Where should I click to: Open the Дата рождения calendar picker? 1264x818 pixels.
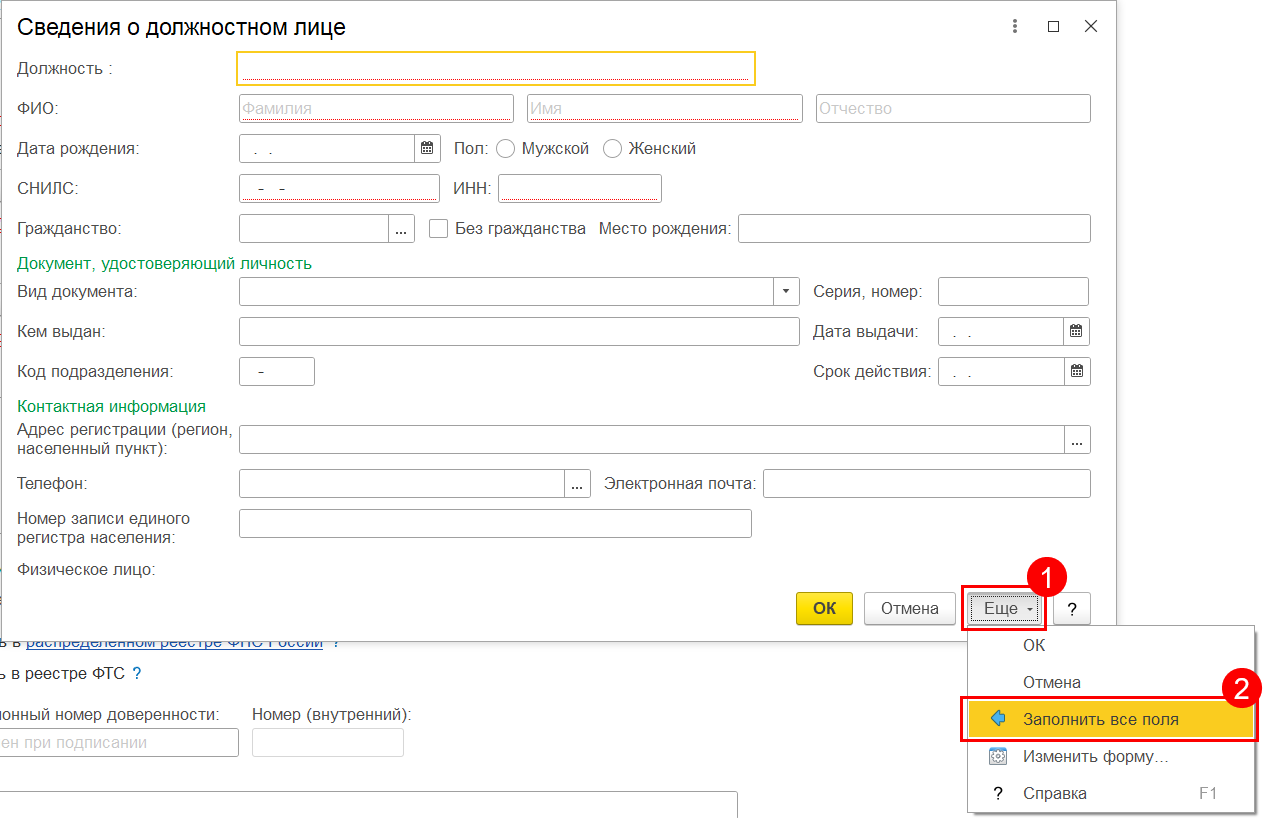(x=427, y=148)
